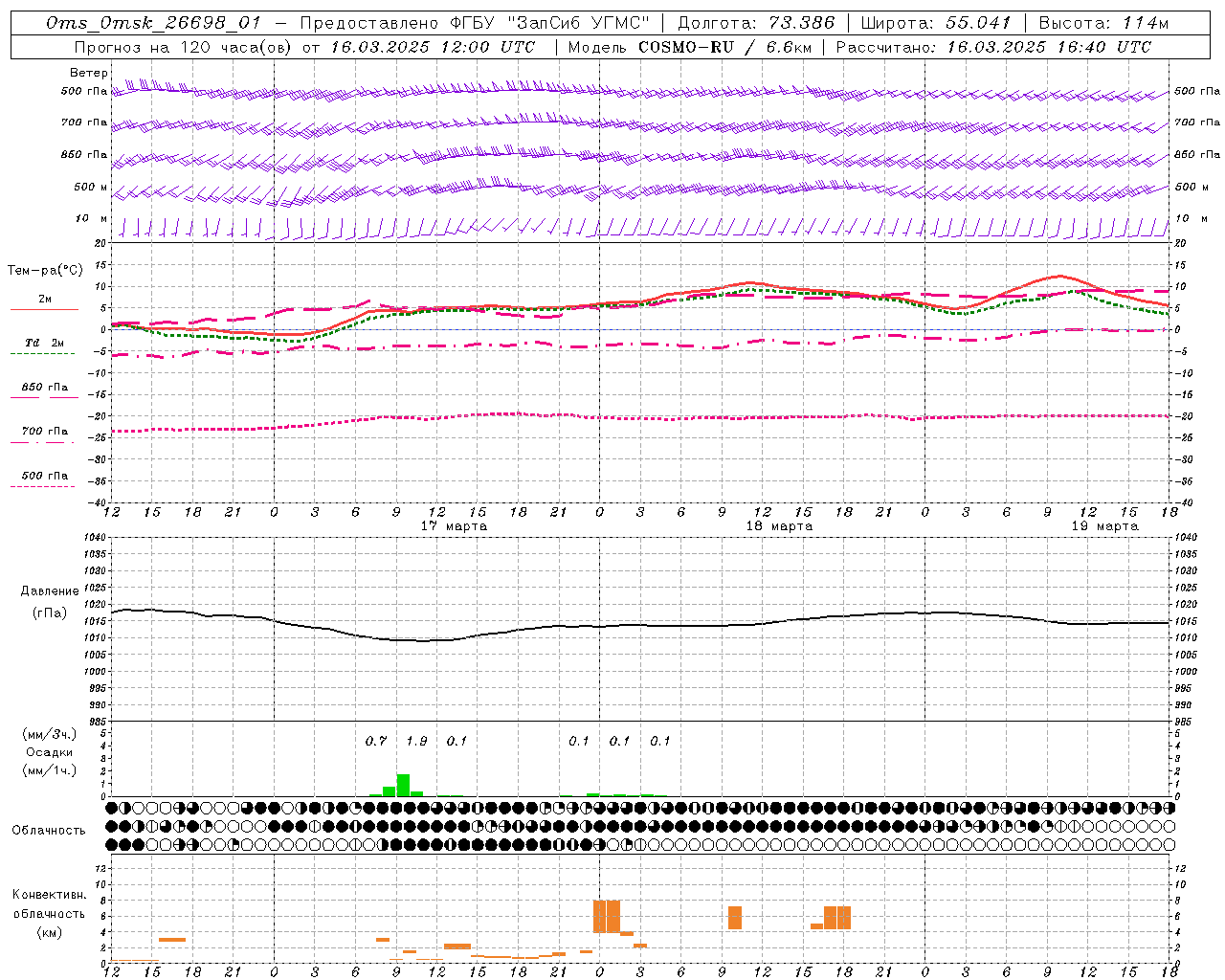This screenshot has width=1225, height=980.
Task: Select the text ФГБУ "ЗапСиб УГМС"
Action: pos(549,23)
